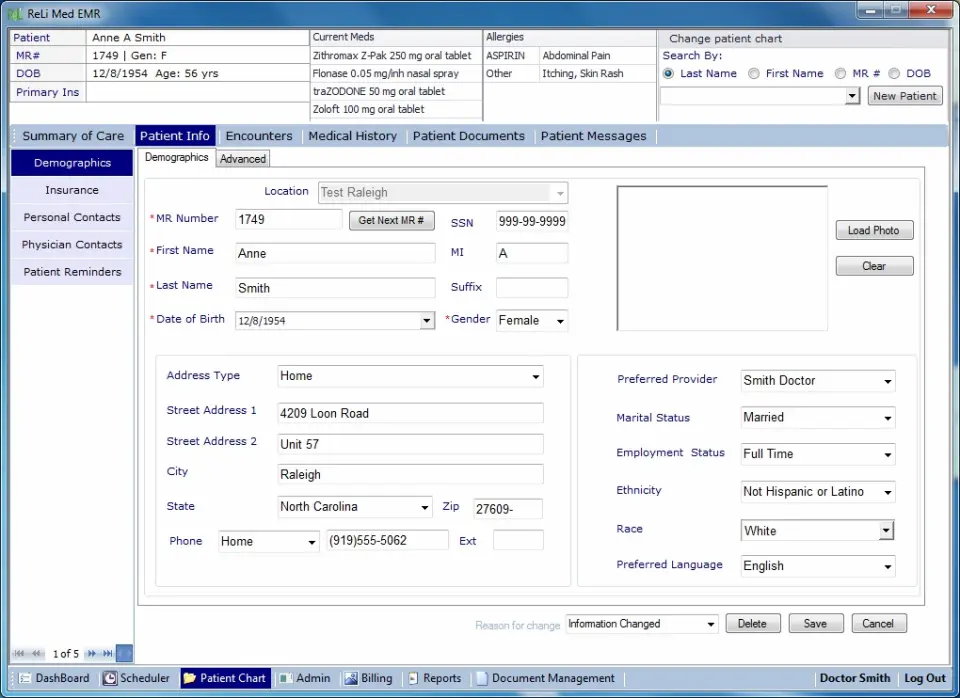Image resolution: width=960 pixels, height=698 pixels.
Task: Jump to the last patient record
Action: pos(106,653)
